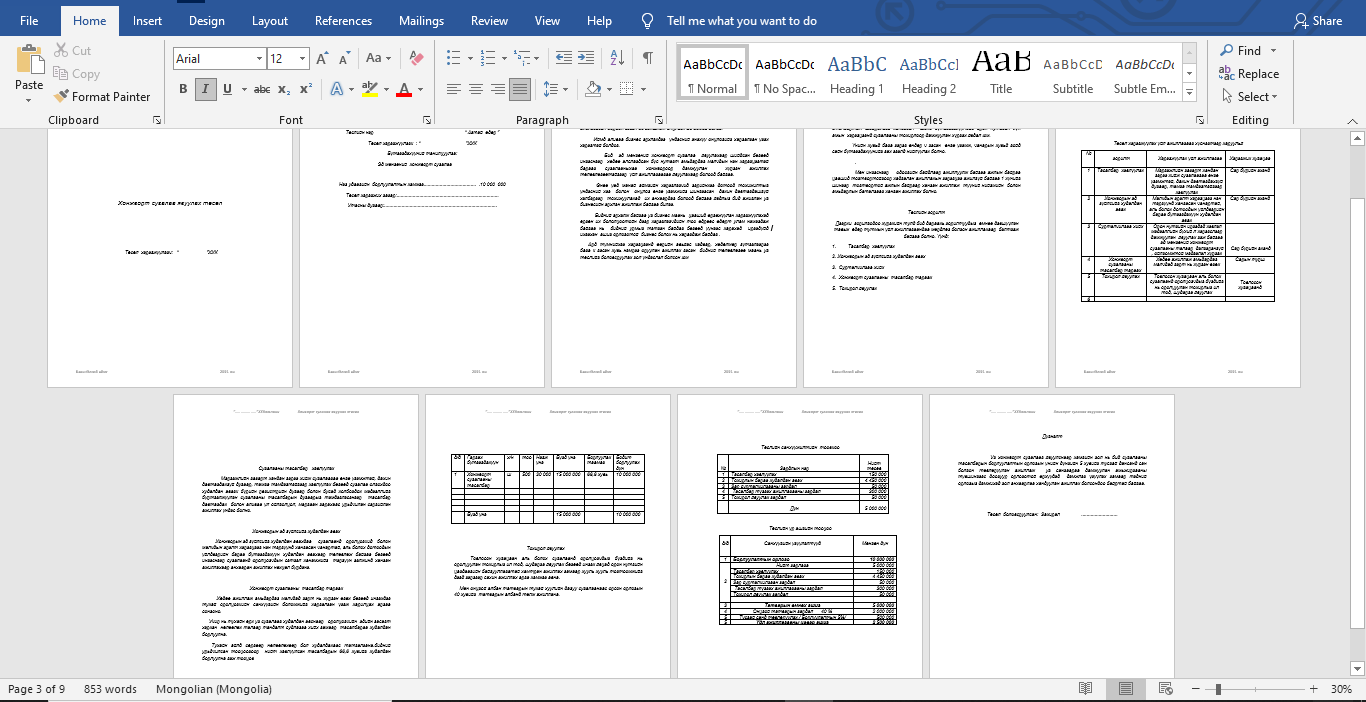Click the Subscript icon

pyautogui.click(x=285, y=89)
